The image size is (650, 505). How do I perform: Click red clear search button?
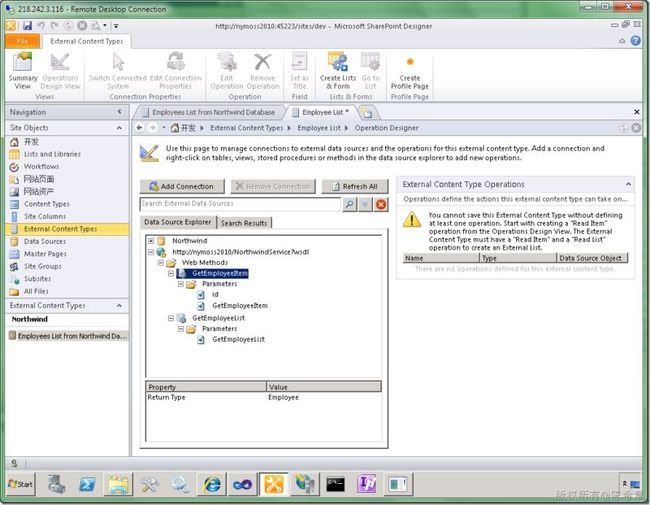click(x=381, y=204)
